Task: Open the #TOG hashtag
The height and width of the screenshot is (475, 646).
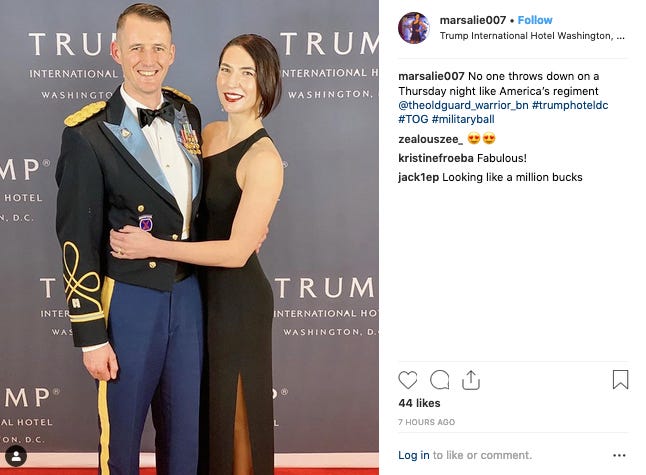Action: pos(413,119)
